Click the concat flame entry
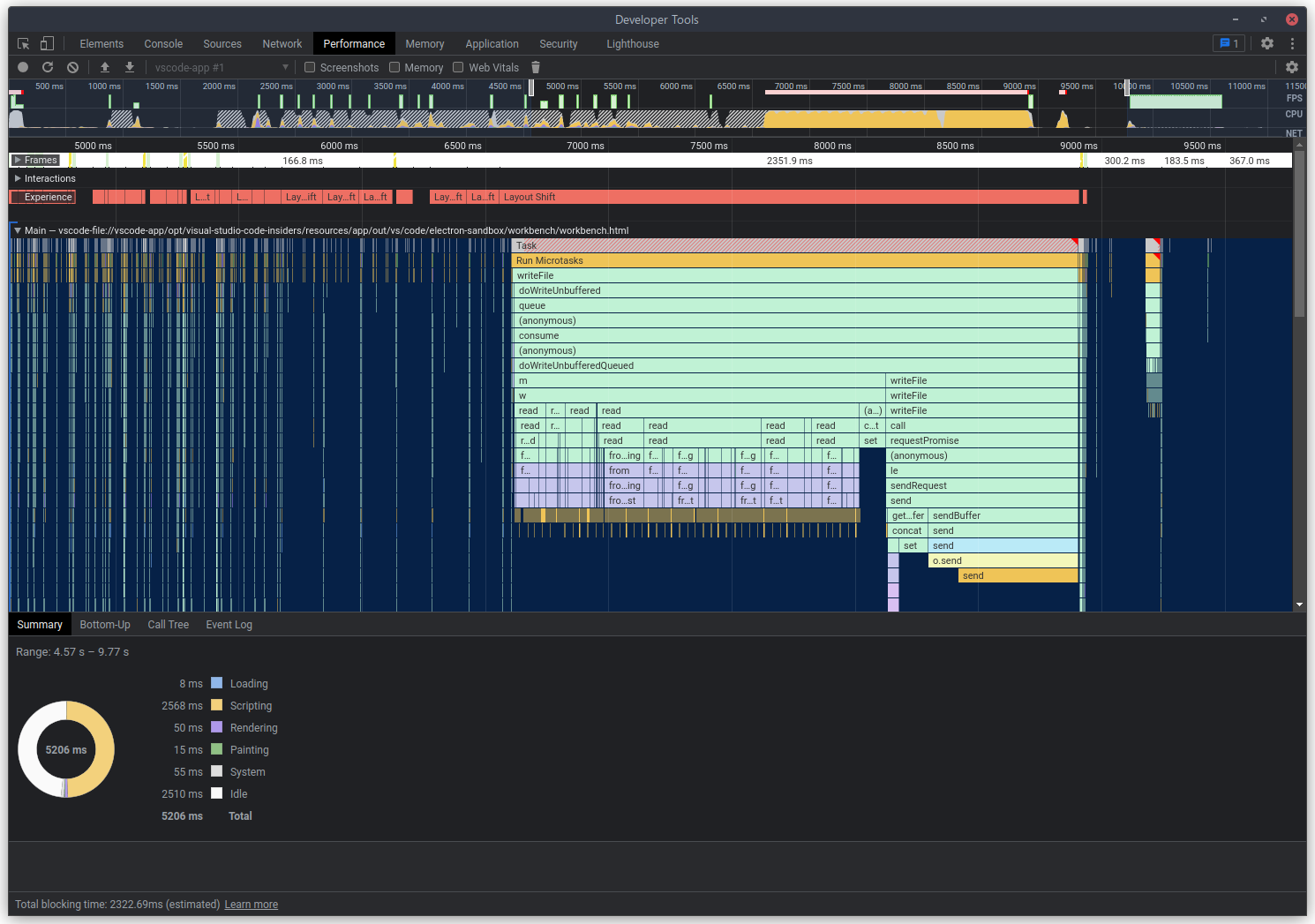1315x924 pixels. coord(907,530)
